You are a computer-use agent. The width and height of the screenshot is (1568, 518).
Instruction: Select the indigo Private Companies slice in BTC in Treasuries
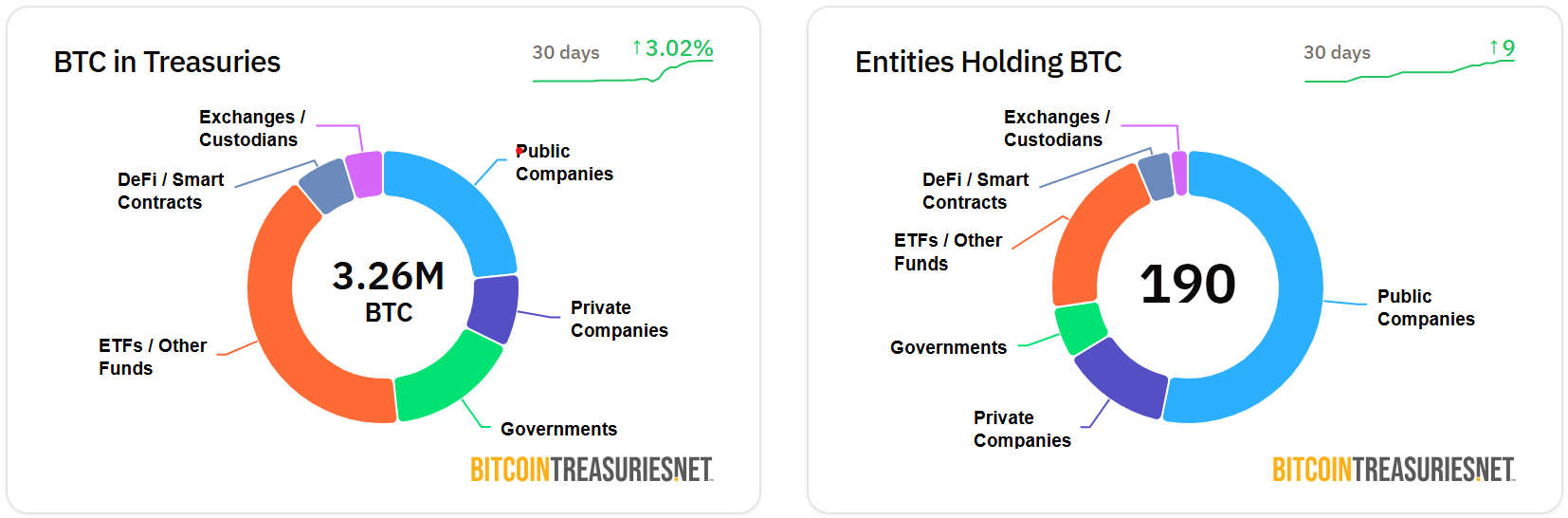tap(495, 308)
